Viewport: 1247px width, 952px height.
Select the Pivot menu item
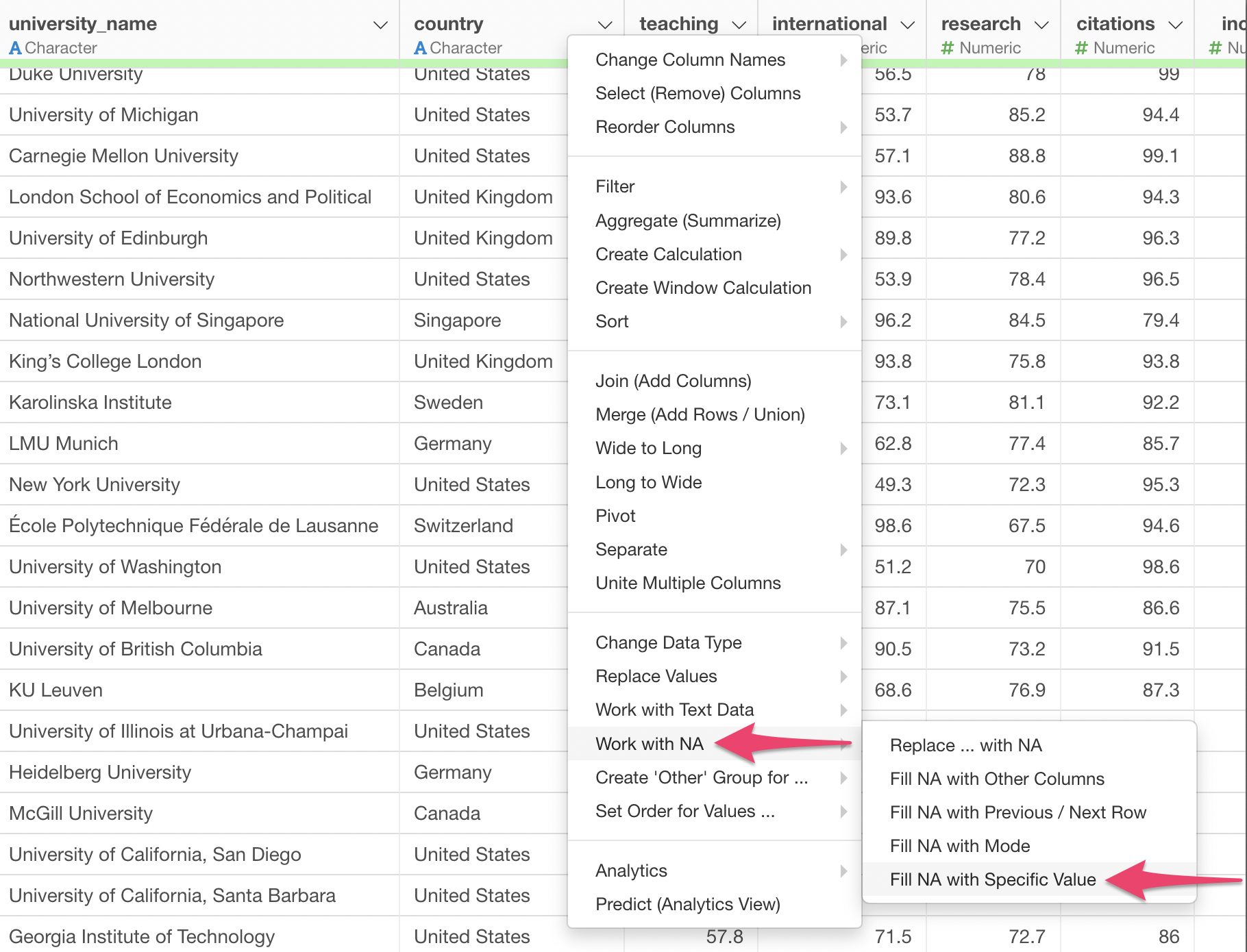click(x=715, y=516)
